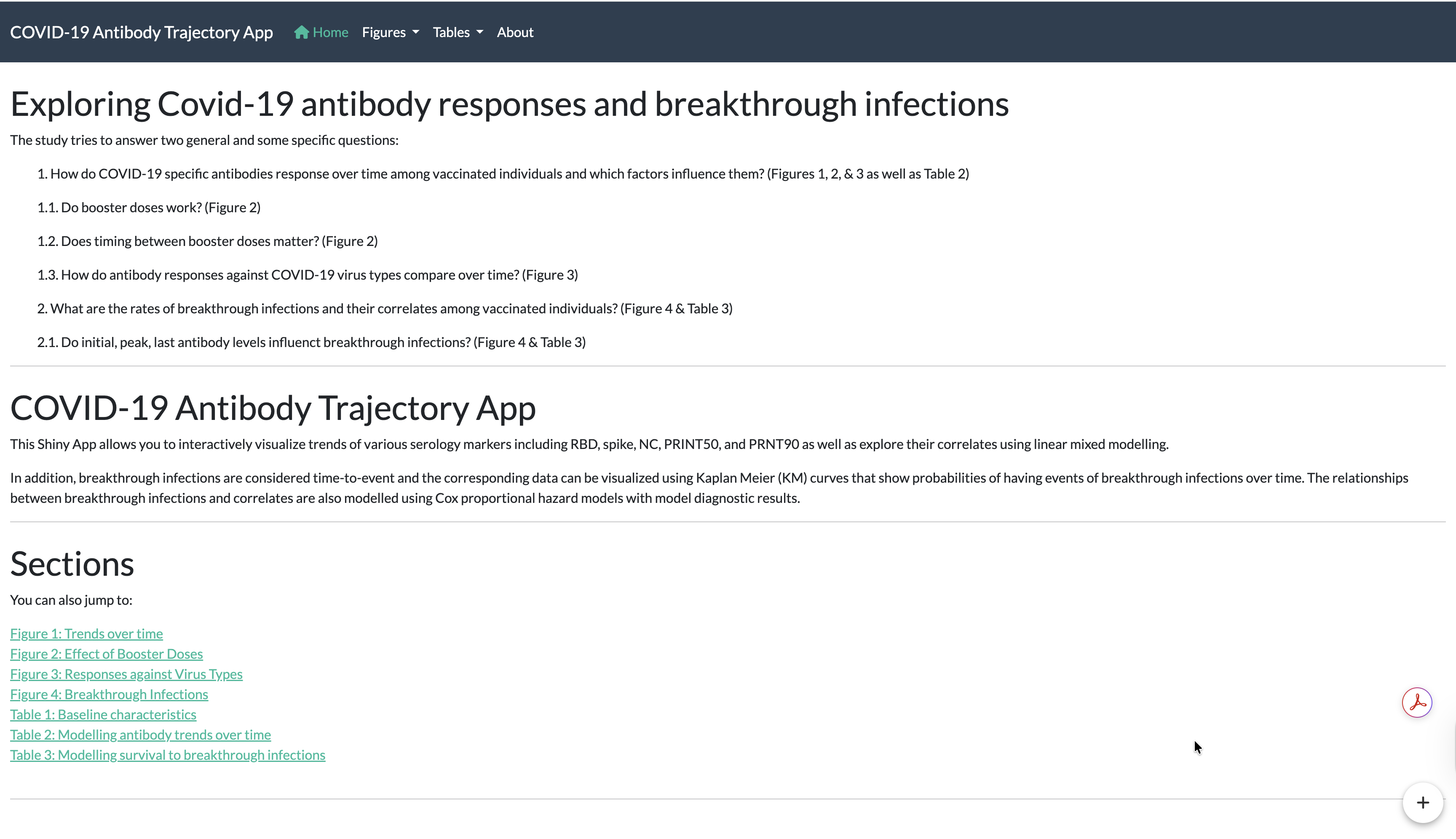The width and height of the screenshot is (1456, 839).
Task: Jump to Figure 2: Effect of Booster Doses
Action: click(106, 653)
